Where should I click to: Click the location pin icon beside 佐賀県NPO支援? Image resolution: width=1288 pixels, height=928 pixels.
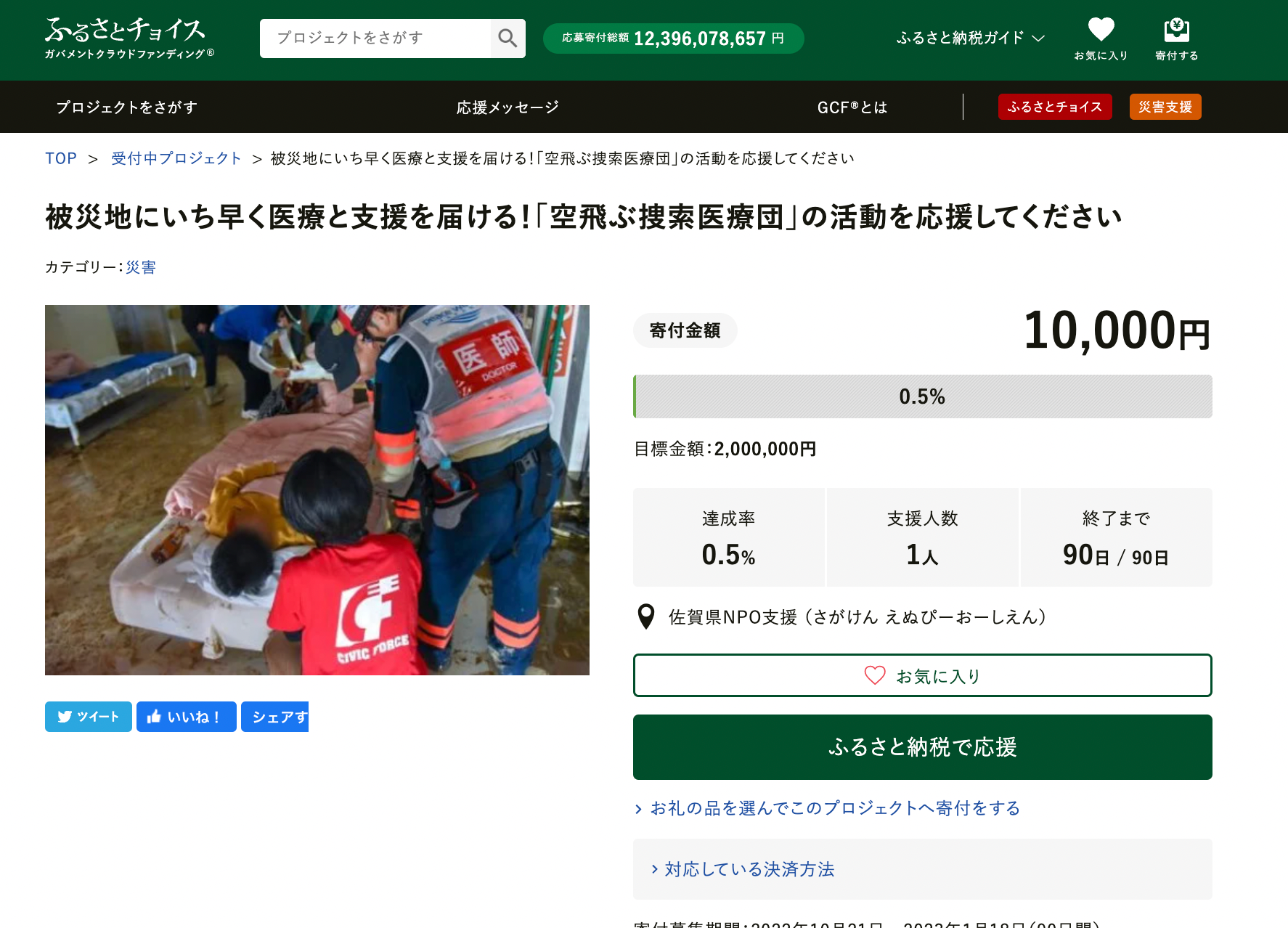pos(645,616)
